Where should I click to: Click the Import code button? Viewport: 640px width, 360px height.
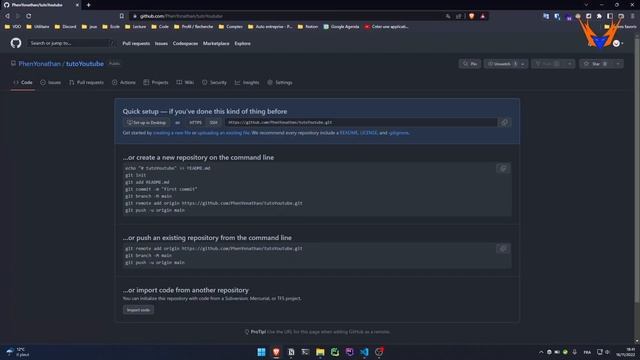[x=138, y=310]
